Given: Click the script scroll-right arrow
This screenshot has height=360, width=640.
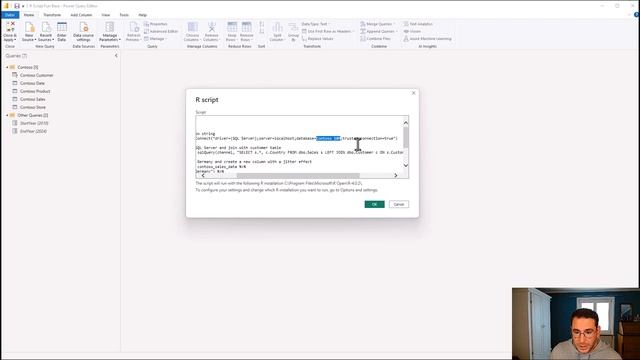Looking at the screenshot, I should click(396, 176).
